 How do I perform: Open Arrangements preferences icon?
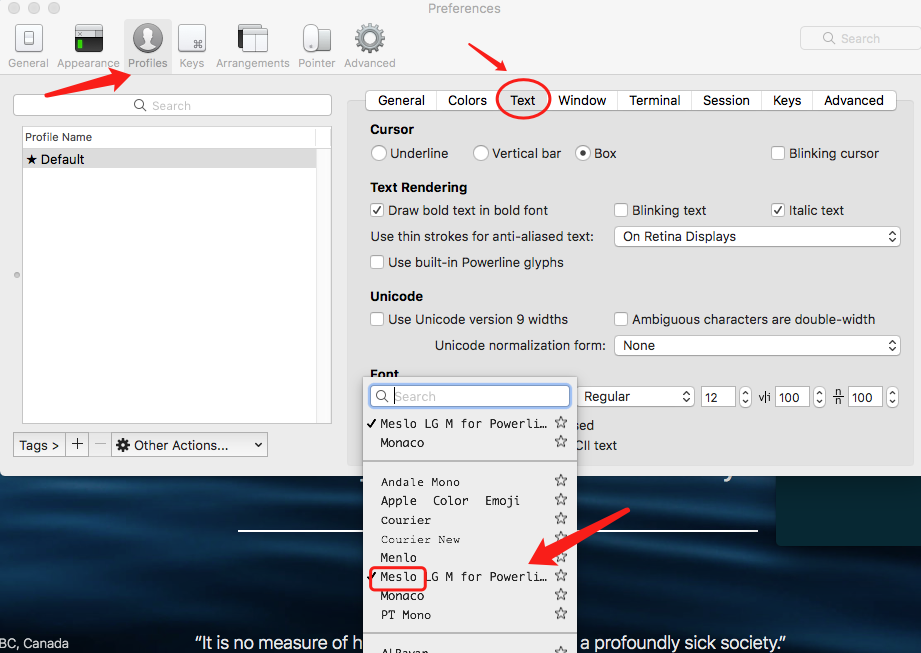[253, 46]
